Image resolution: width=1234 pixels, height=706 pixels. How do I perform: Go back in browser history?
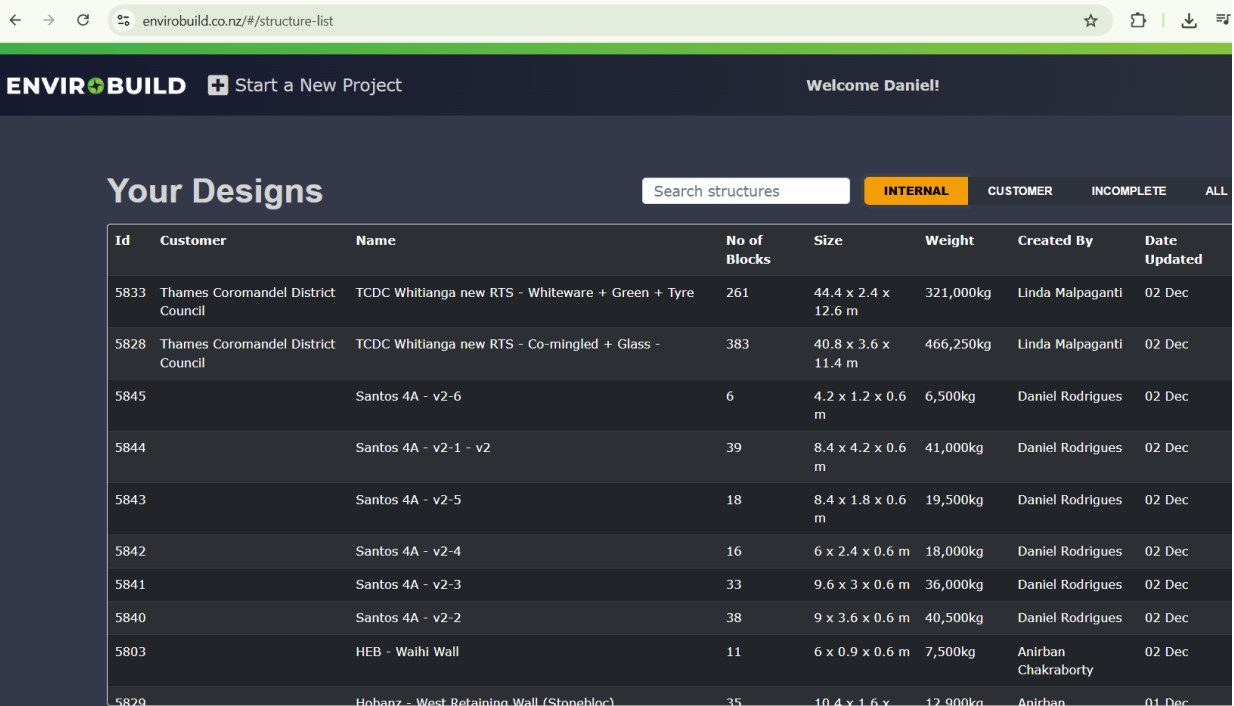[x=16, y=20]
